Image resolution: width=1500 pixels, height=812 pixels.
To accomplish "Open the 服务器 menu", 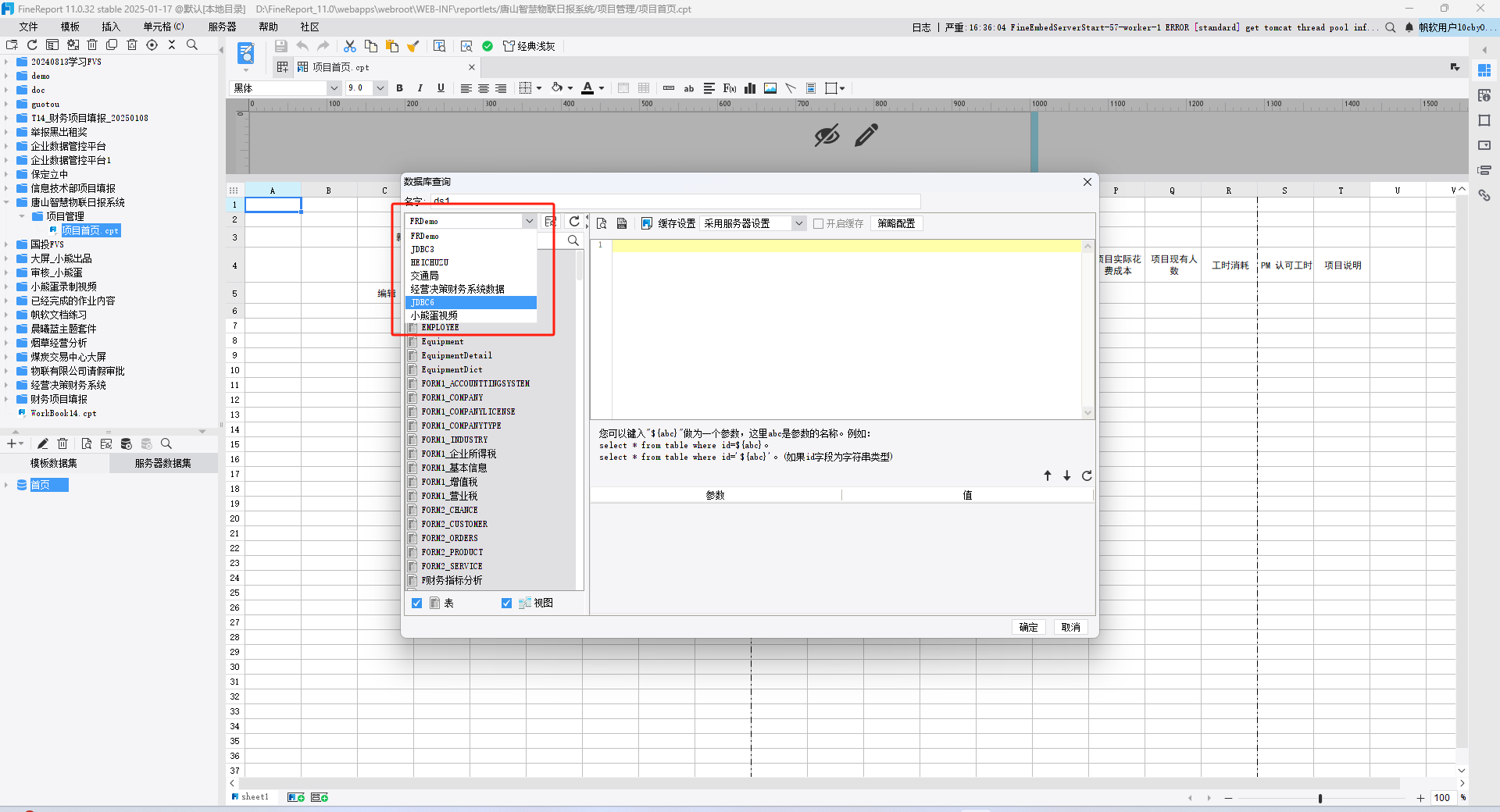I will (222, 27).
